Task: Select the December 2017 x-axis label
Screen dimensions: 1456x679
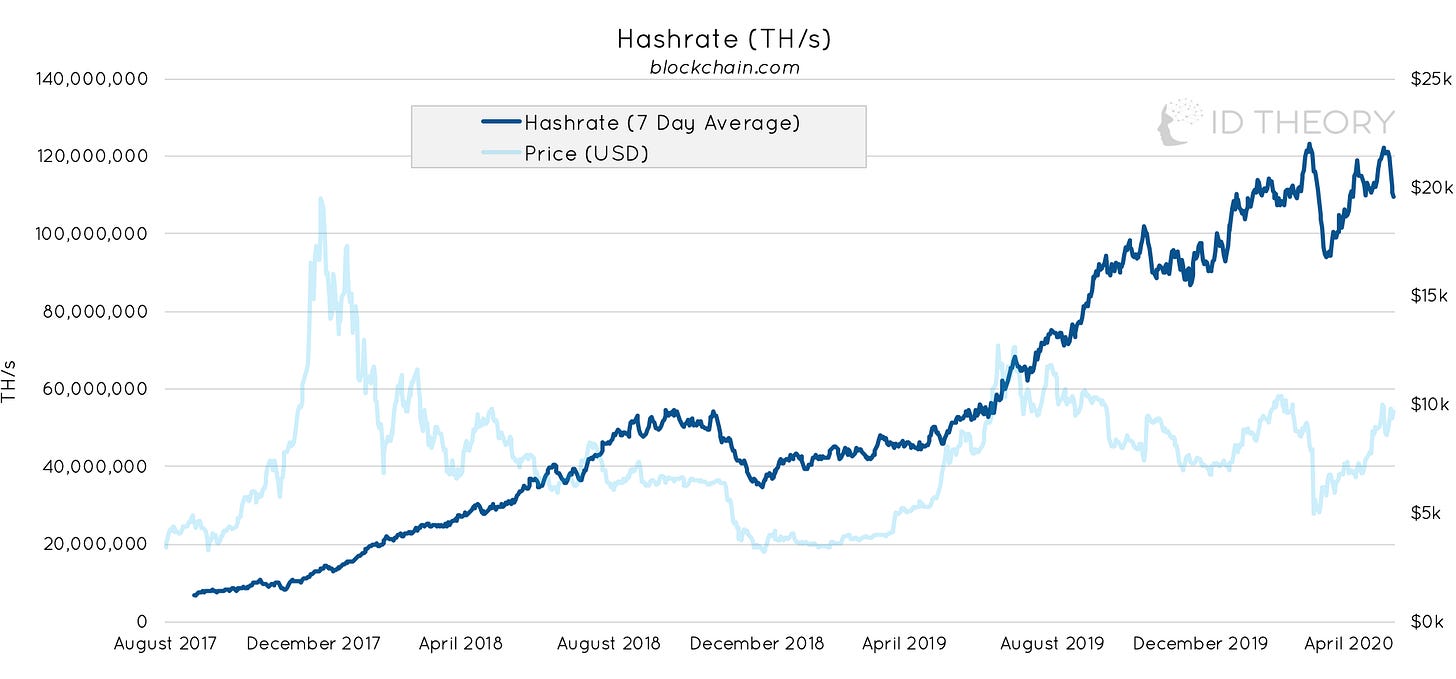Action: pos(313,643)
